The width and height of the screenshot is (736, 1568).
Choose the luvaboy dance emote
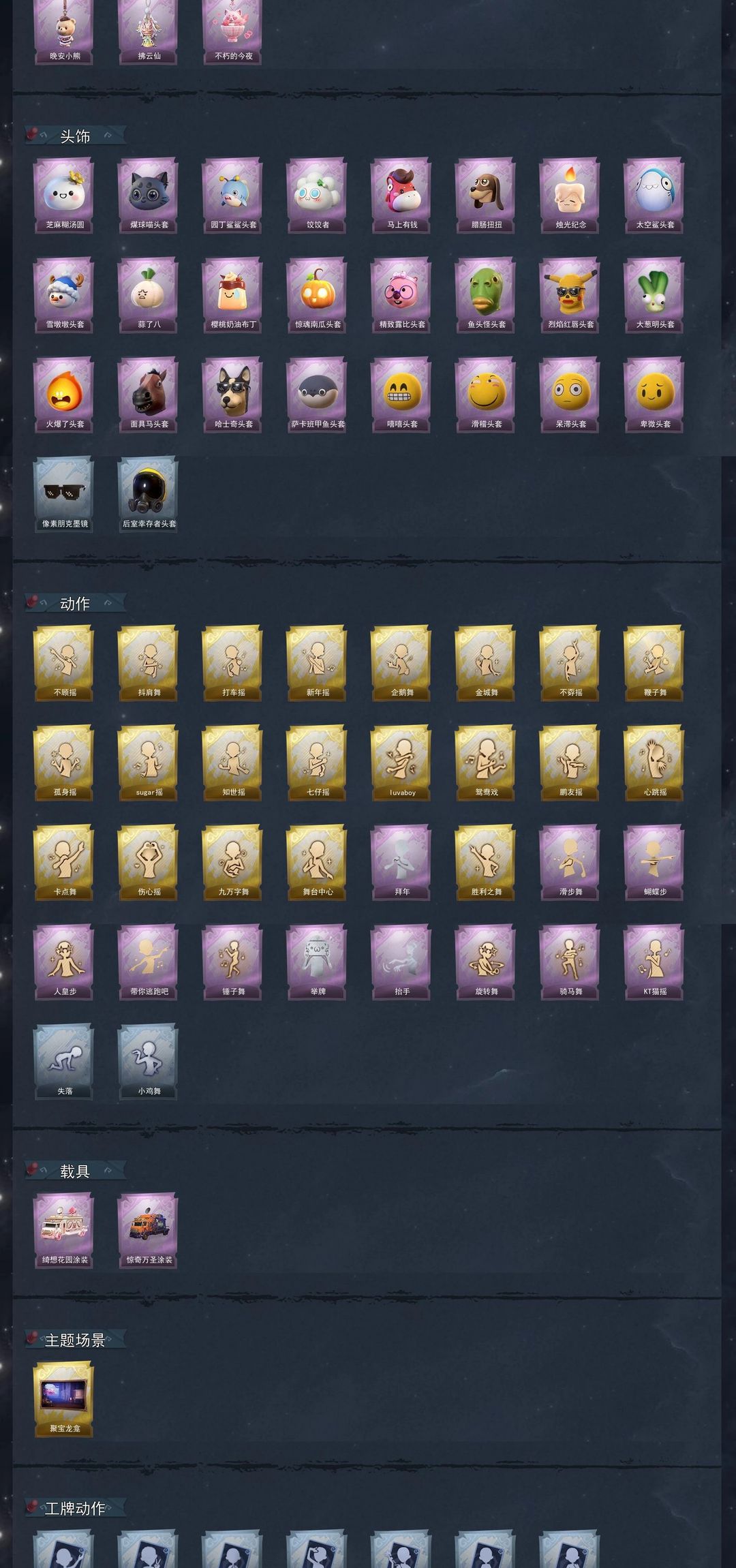point(401,763)
